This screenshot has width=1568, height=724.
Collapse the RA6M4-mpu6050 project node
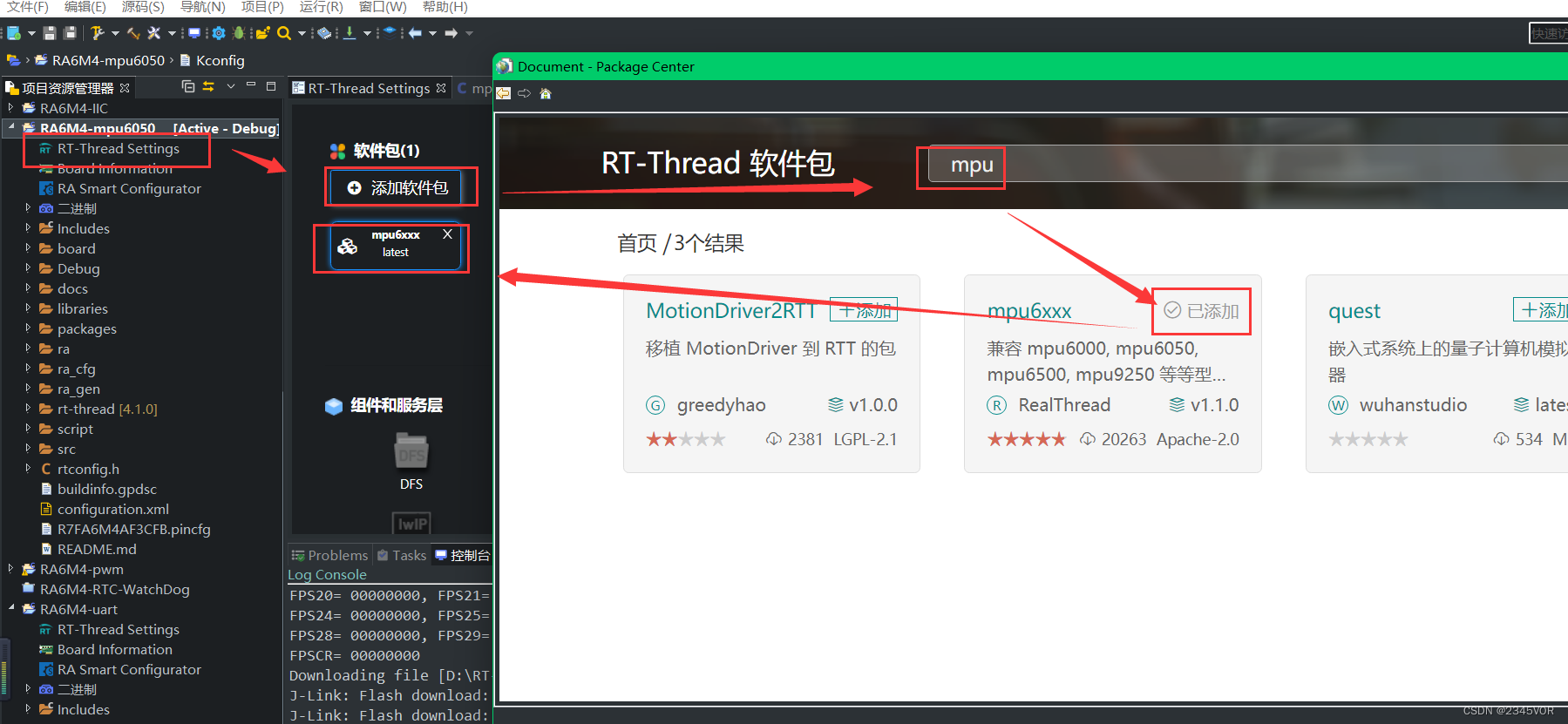[11, 127]
